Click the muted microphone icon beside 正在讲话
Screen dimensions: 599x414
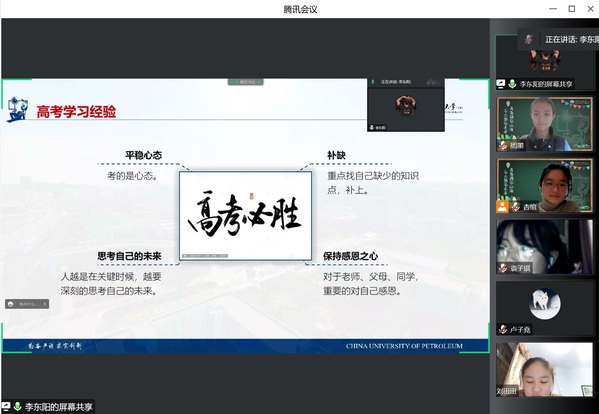529,39
